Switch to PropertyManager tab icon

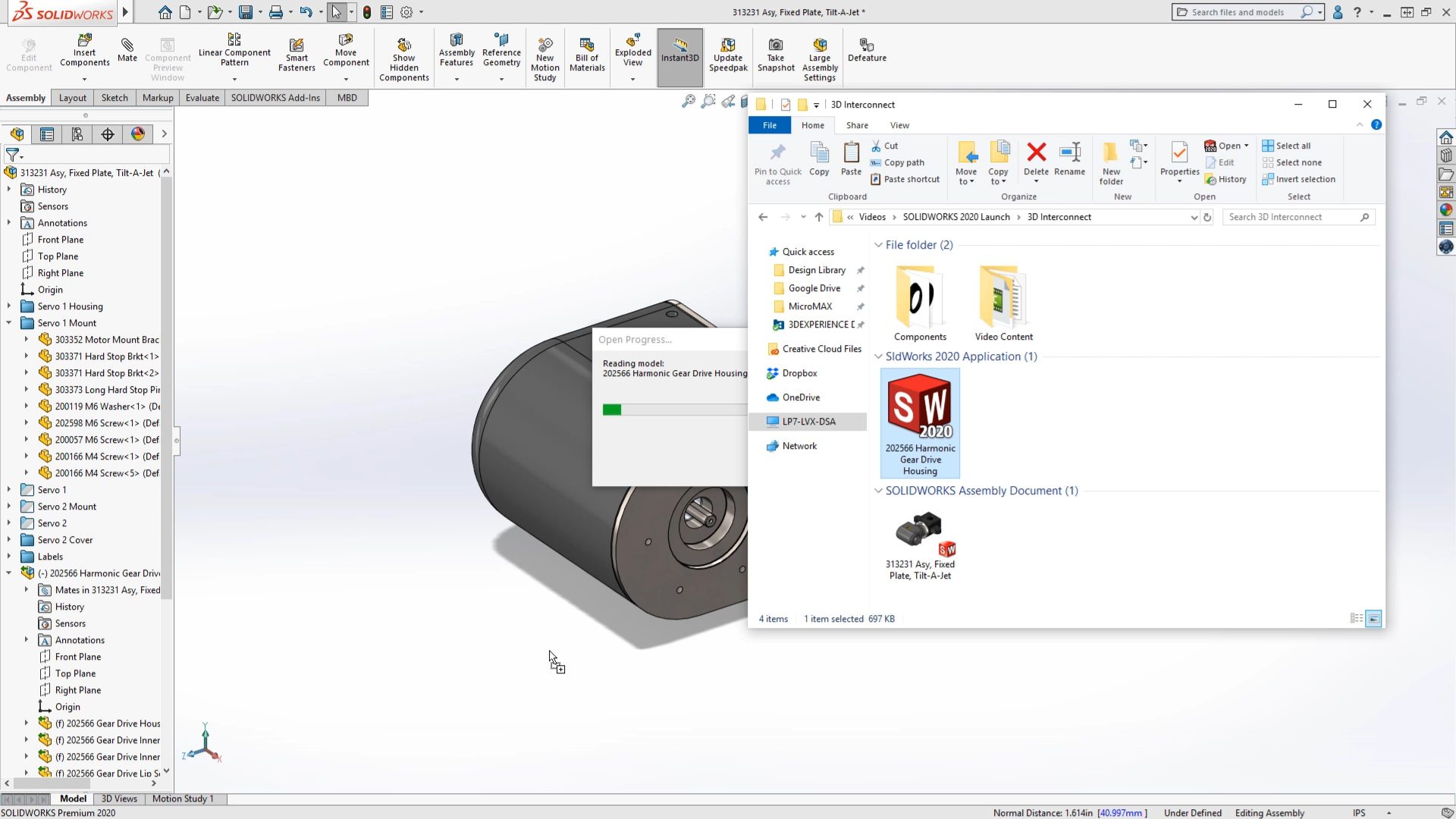coord(47,134)
